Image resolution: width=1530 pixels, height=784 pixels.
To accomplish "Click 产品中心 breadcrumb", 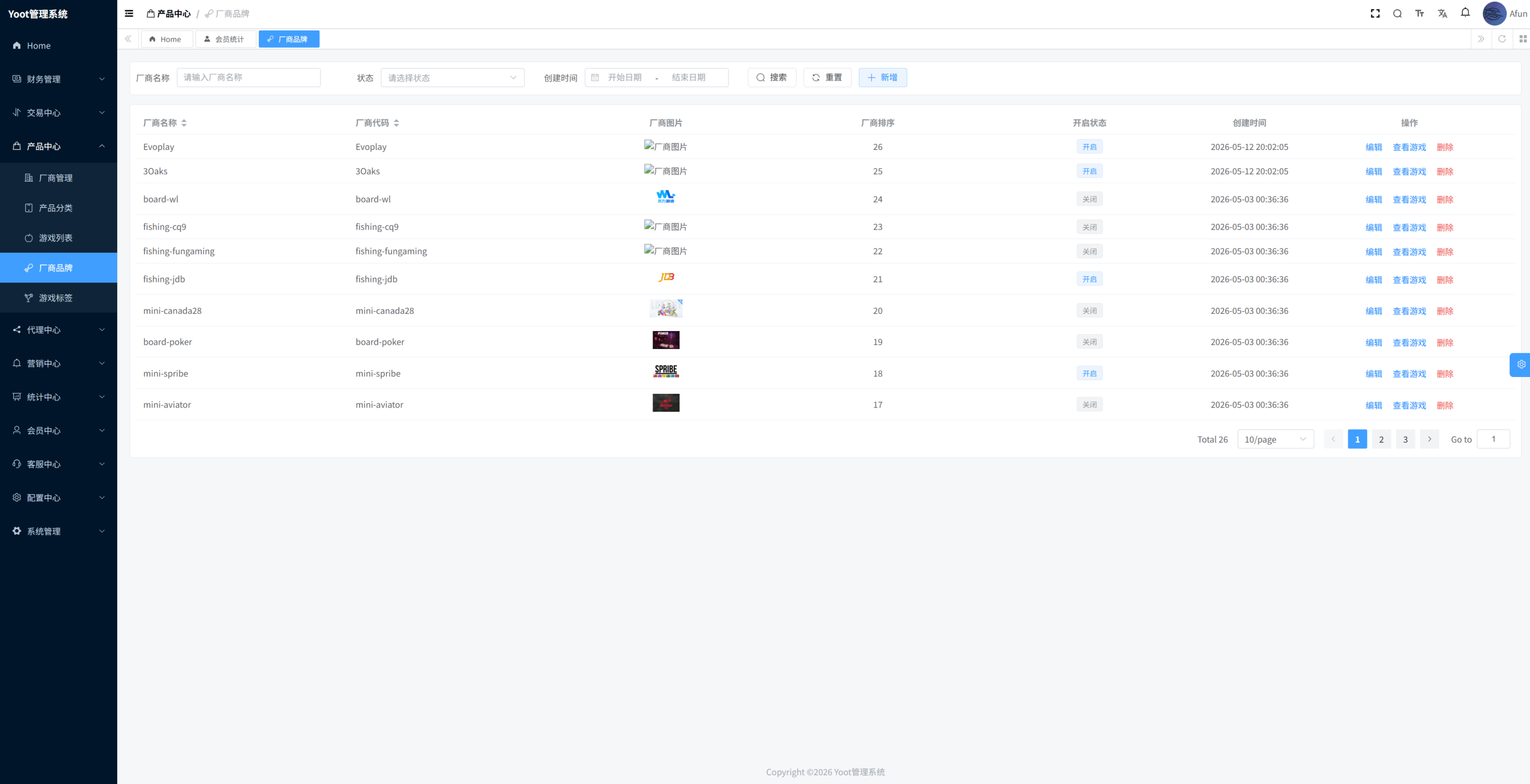I will 169,13.
